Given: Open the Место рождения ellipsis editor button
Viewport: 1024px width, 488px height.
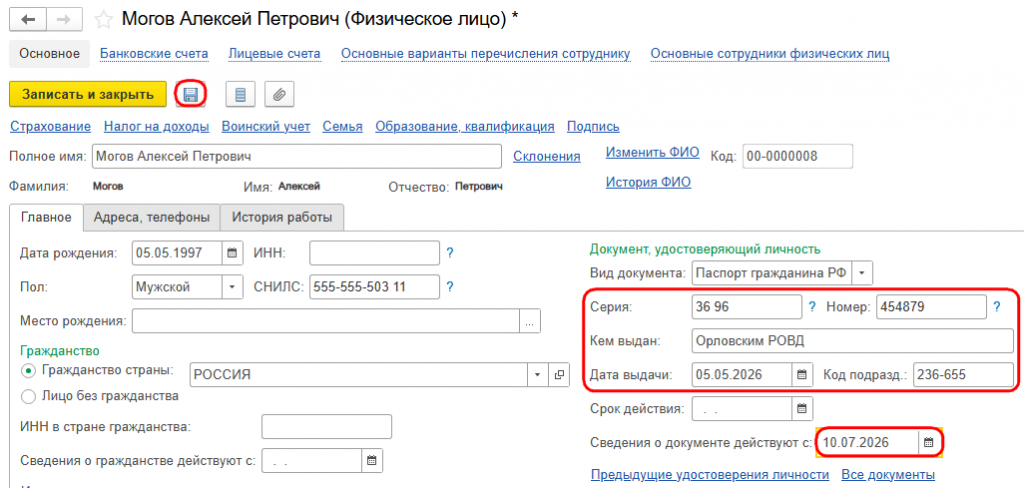Looking at the screenshot, I should click(530, 321).
